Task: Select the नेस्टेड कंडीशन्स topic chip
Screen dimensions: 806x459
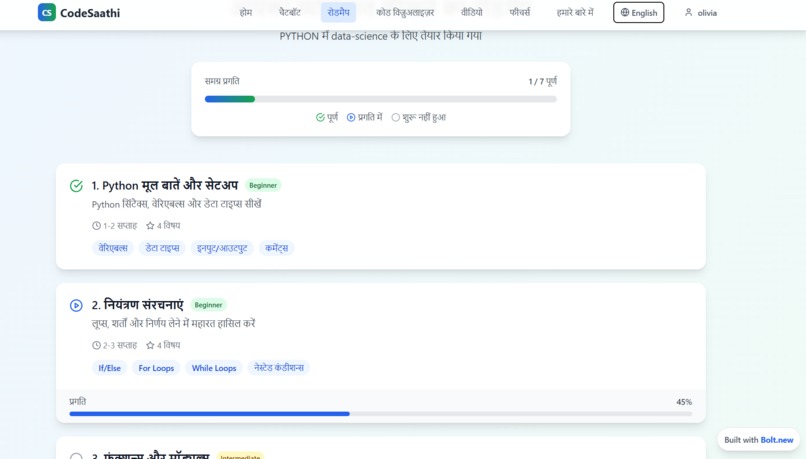Action: click(279, 368)
